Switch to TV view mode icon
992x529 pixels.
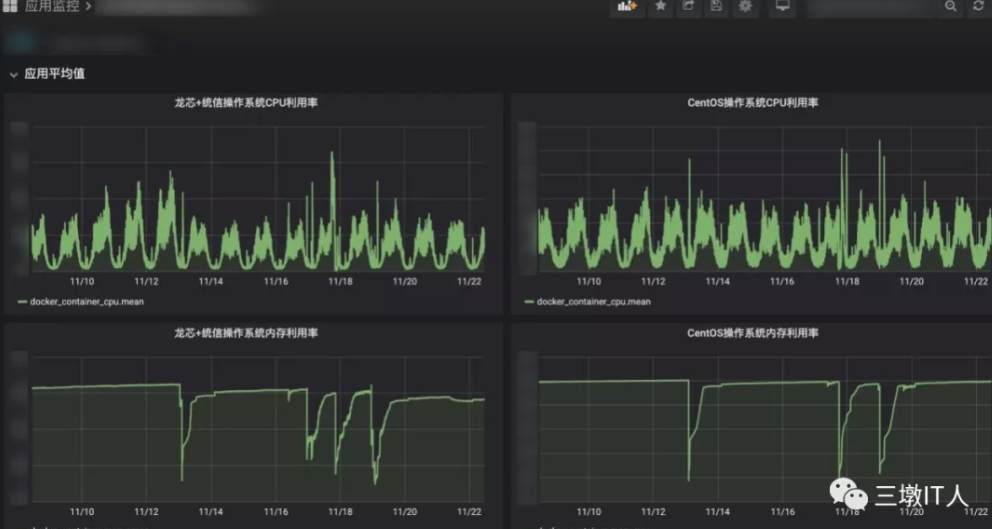[782, 7]
